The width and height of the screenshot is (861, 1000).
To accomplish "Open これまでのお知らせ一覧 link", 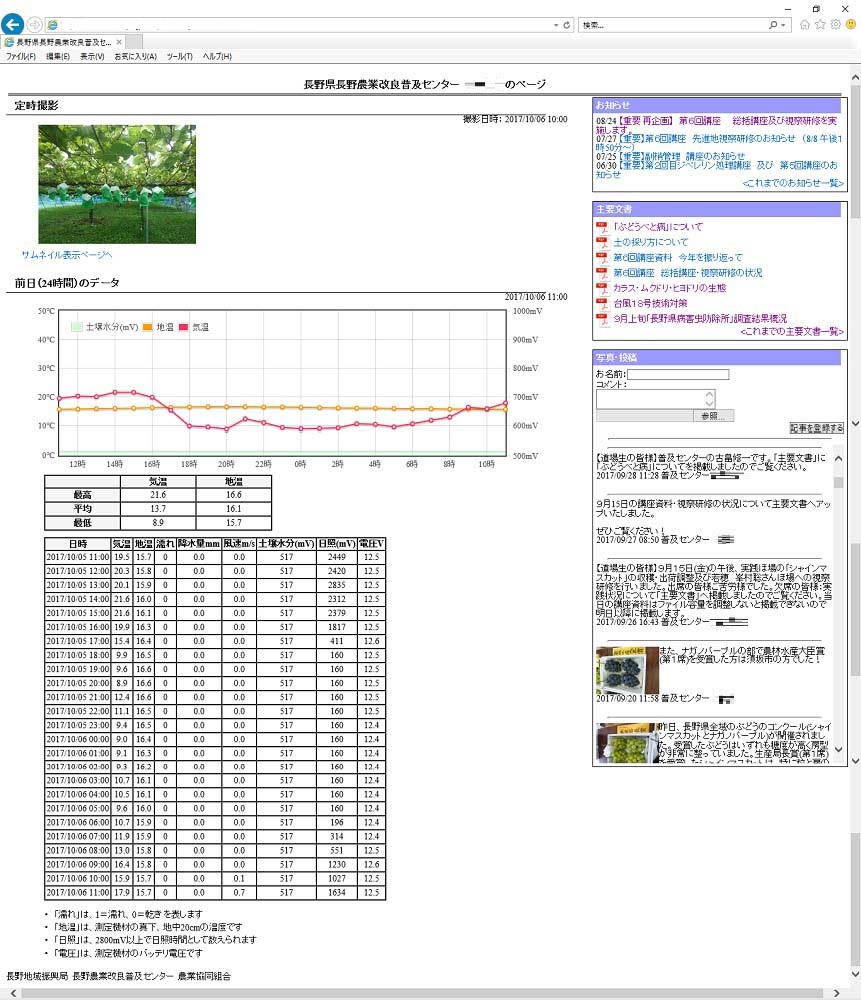I will pyautogui.click(x=793, y=183).
